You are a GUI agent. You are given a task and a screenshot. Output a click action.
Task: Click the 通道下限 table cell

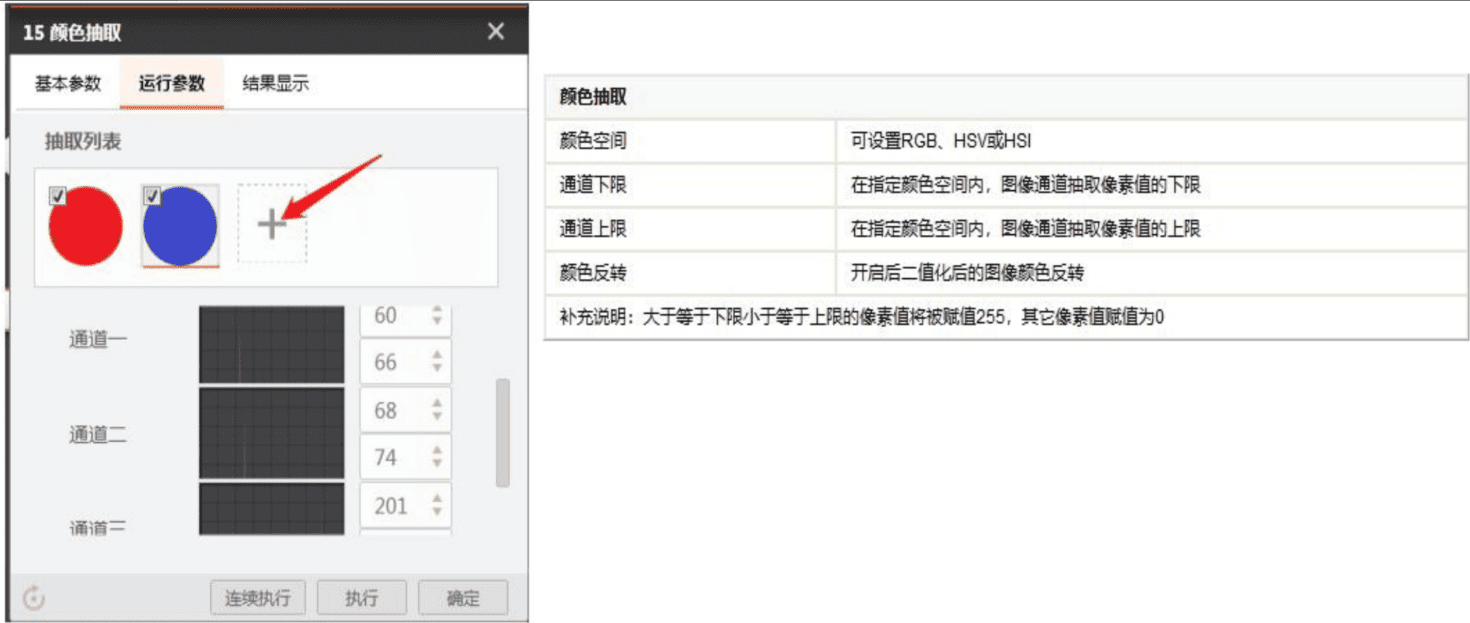click(691, 185)
